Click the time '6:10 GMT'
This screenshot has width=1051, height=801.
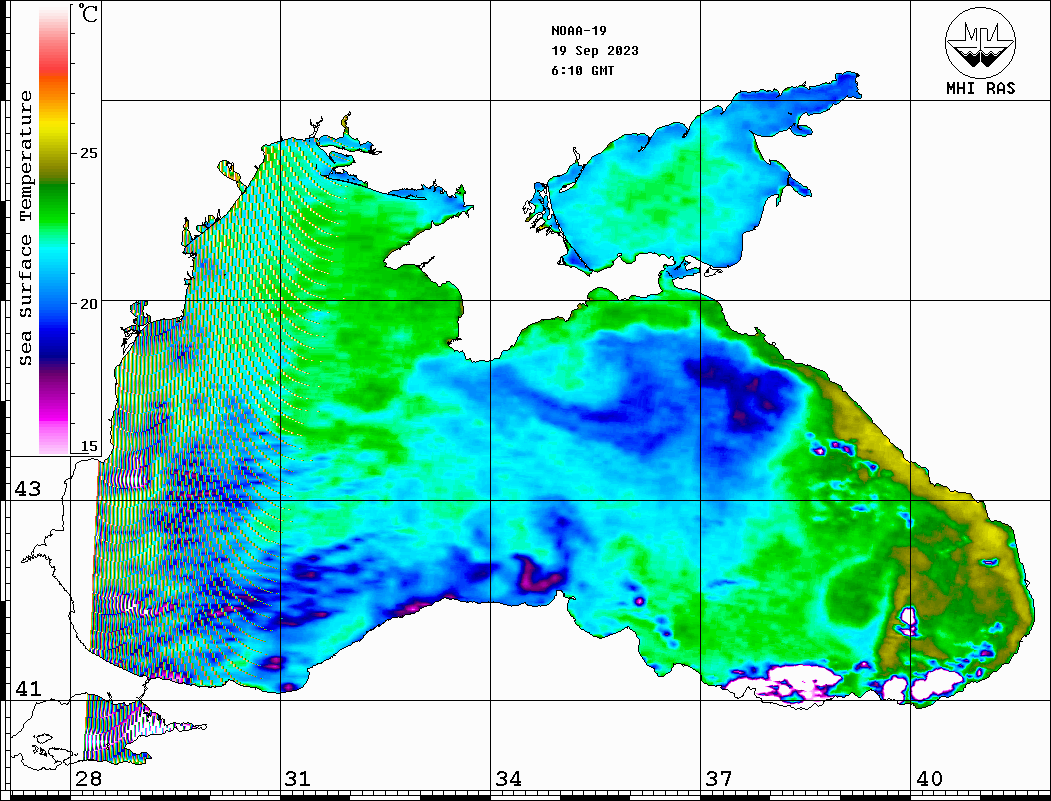[x=582, y=70]
